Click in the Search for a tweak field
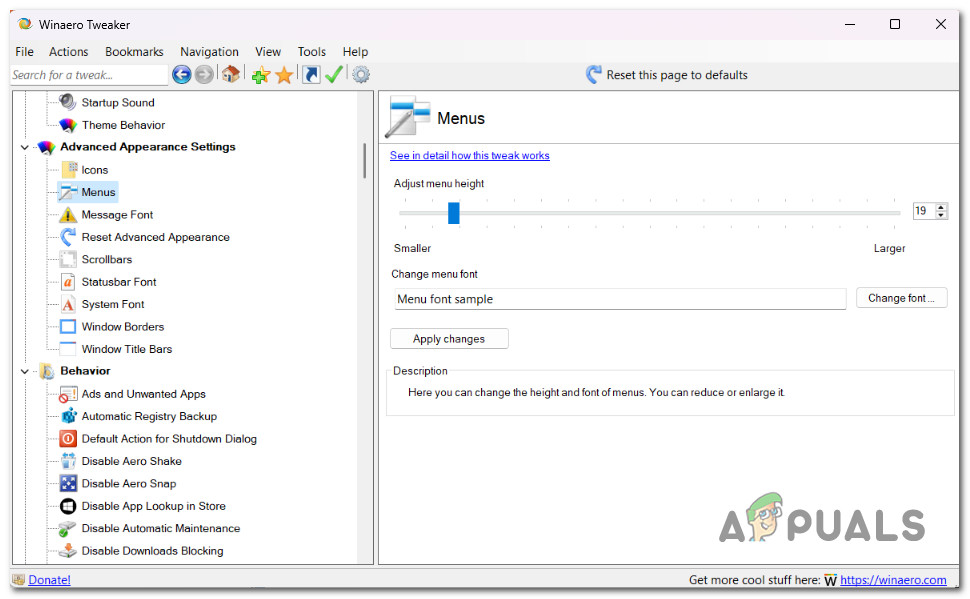 [x=88, y=75]
